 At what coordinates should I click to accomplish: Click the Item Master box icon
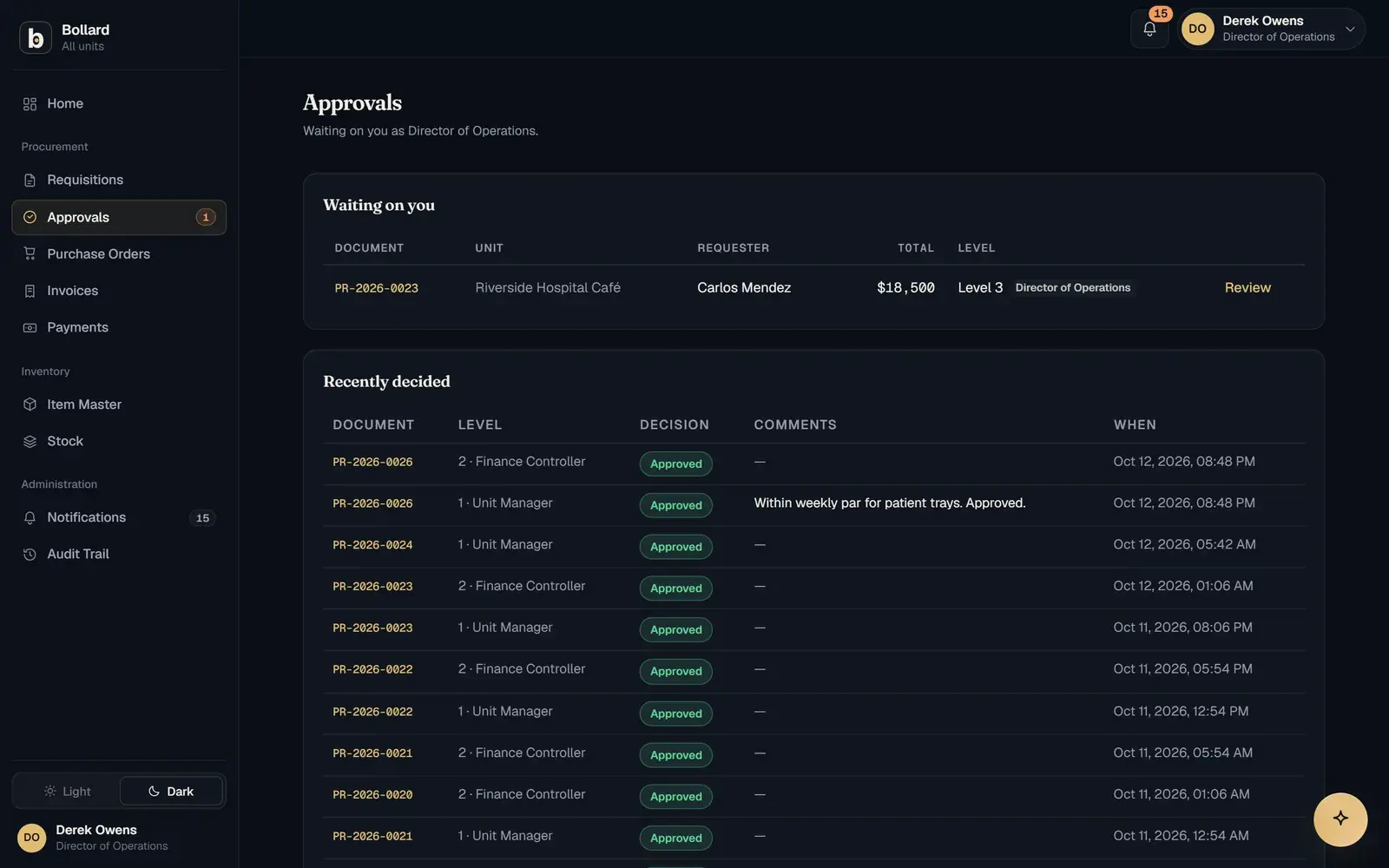30,404
